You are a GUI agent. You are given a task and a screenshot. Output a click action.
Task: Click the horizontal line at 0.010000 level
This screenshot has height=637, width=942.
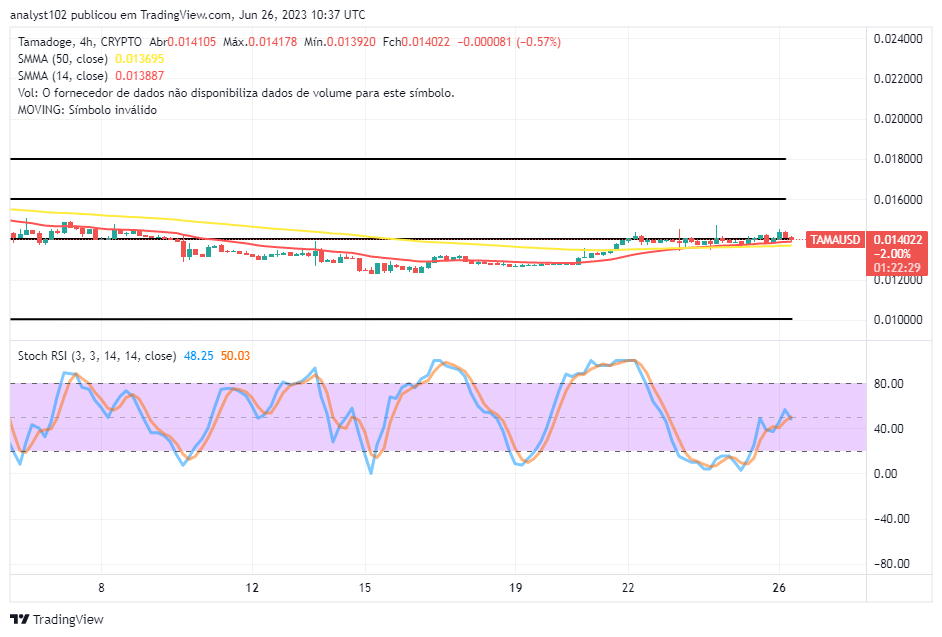point(401,319)
